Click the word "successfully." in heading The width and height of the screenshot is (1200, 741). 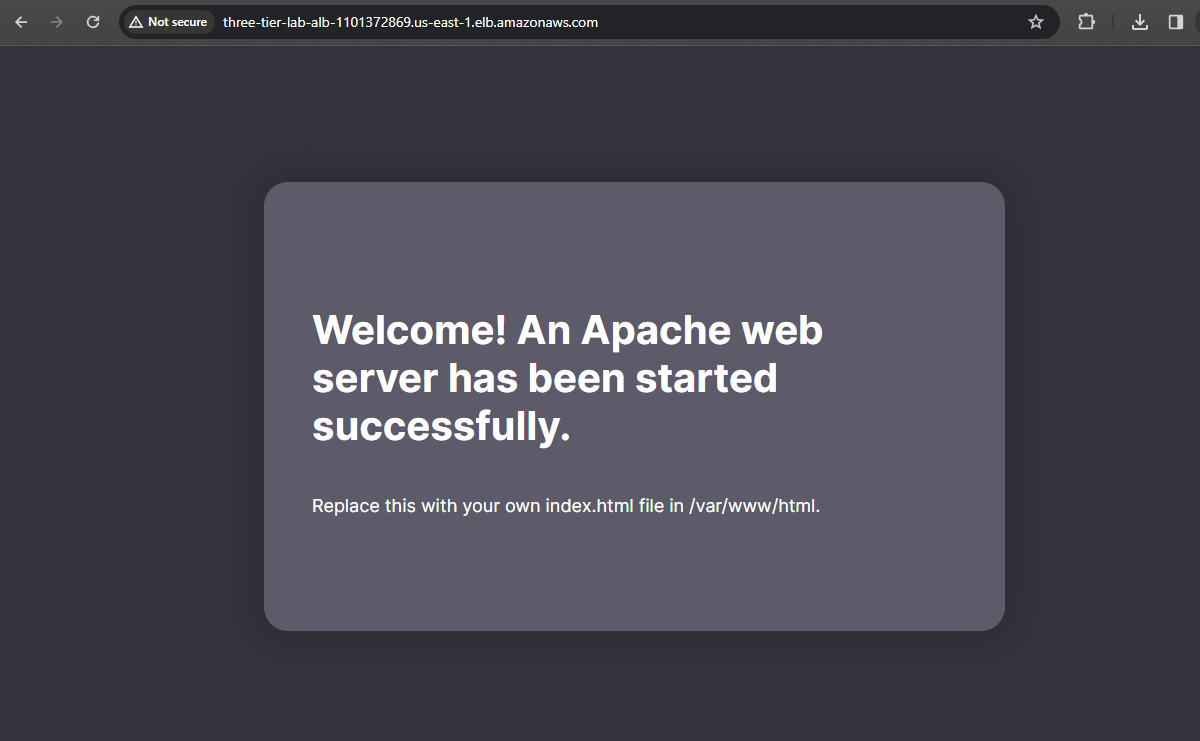[441, 426]
